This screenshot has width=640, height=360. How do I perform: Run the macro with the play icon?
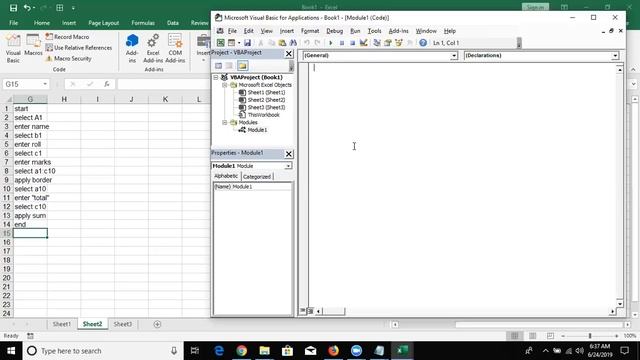pos(331,43)
